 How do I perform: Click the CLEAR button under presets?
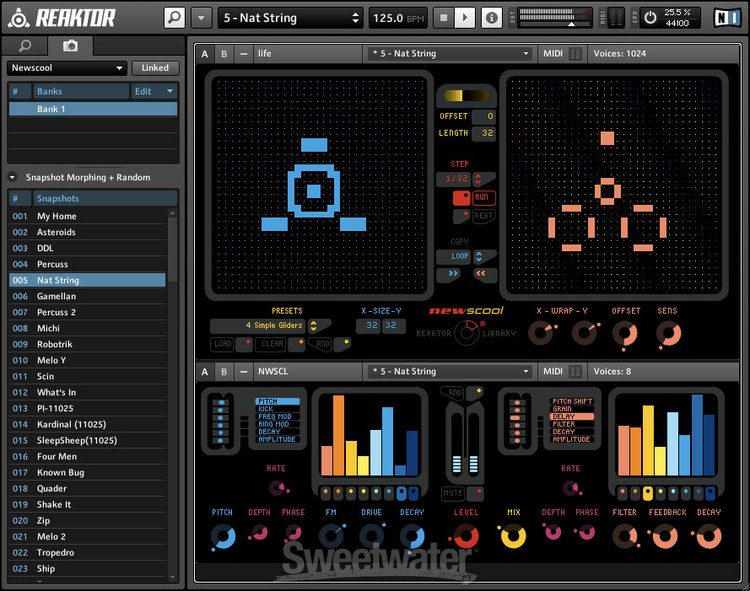[x=273, y=344]
